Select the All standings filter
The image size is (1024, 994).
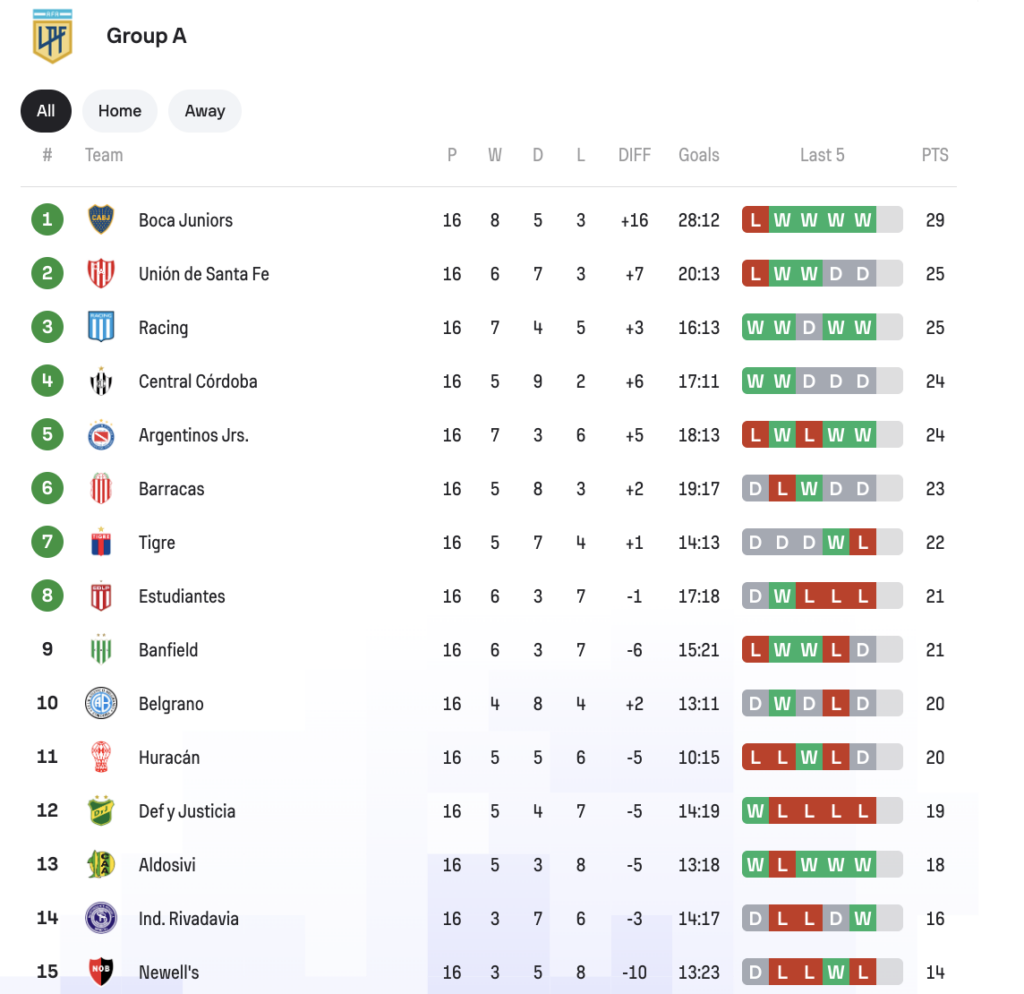(46, 111)
